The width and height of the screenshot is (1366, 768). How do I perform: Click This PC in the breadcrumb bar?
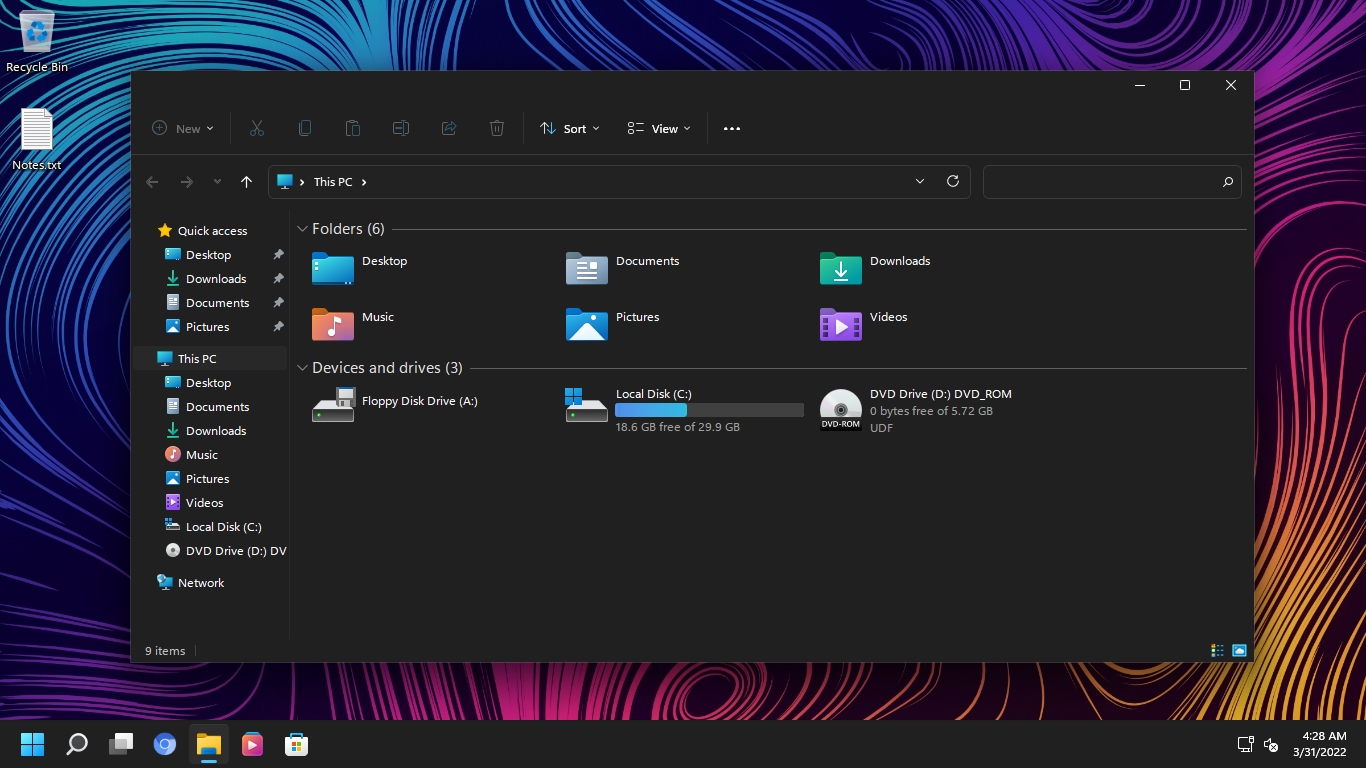coord(334,181)
